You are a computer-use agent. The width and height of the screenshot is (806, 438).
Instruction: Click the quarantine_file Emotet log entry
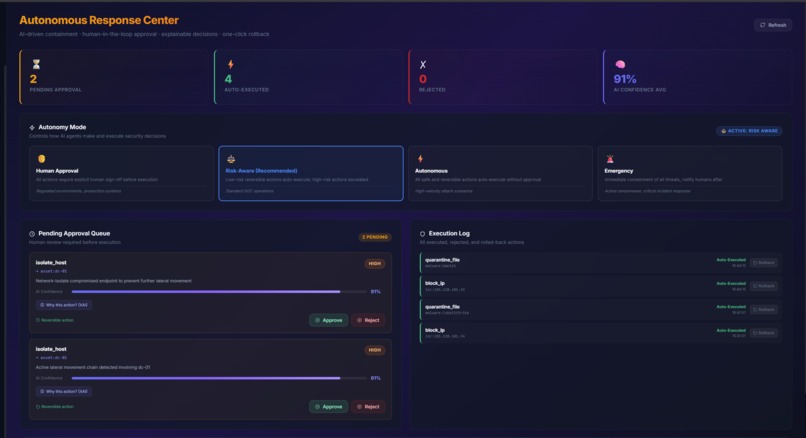pos(600,263)
